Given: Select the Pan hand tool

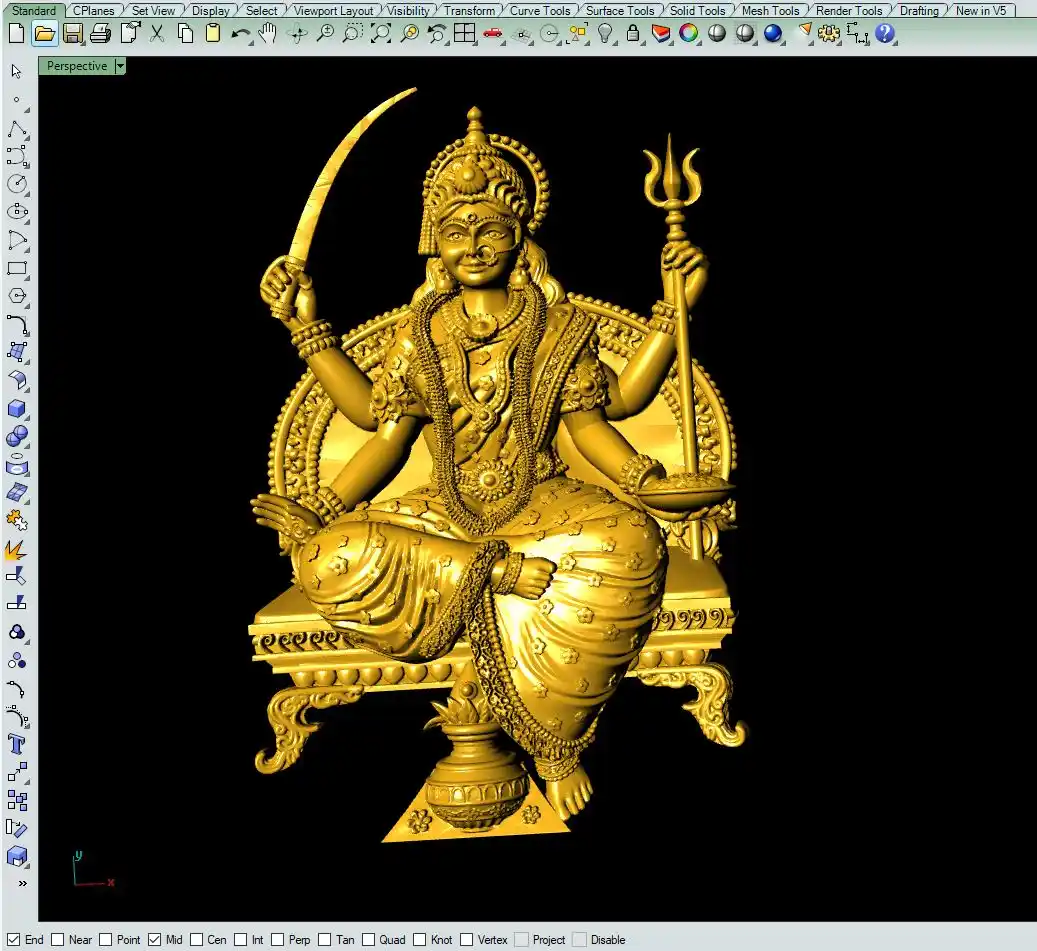Looking at the screenshot, I should (x=268, y=33).
